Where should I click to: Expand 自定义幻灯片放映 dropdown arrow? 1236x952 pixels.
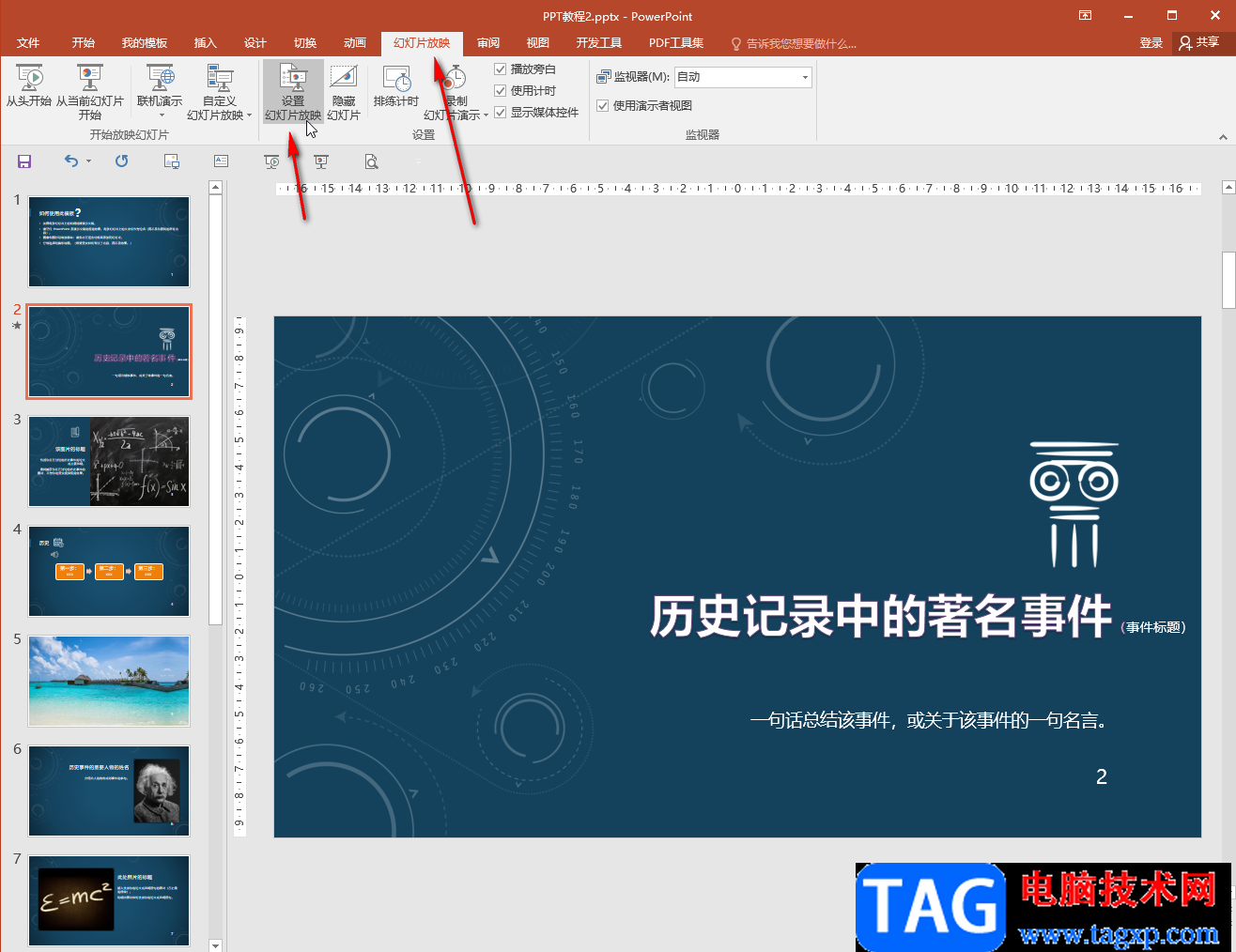coord(249,115)
